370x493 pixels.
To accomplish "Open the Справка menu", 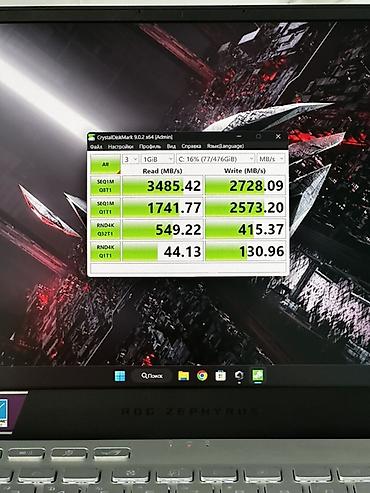I will (x=191, y=146).
